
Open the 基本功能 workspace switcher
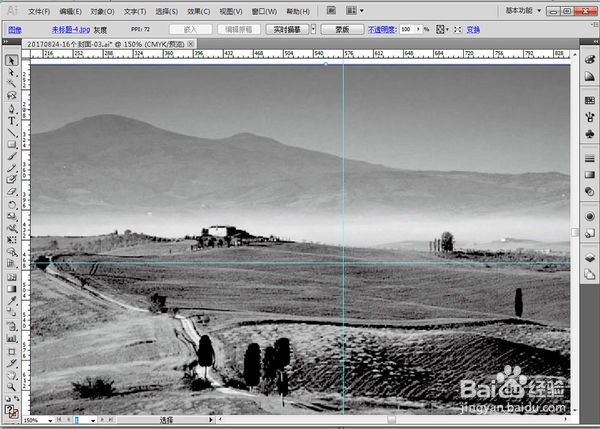(523, 11)
